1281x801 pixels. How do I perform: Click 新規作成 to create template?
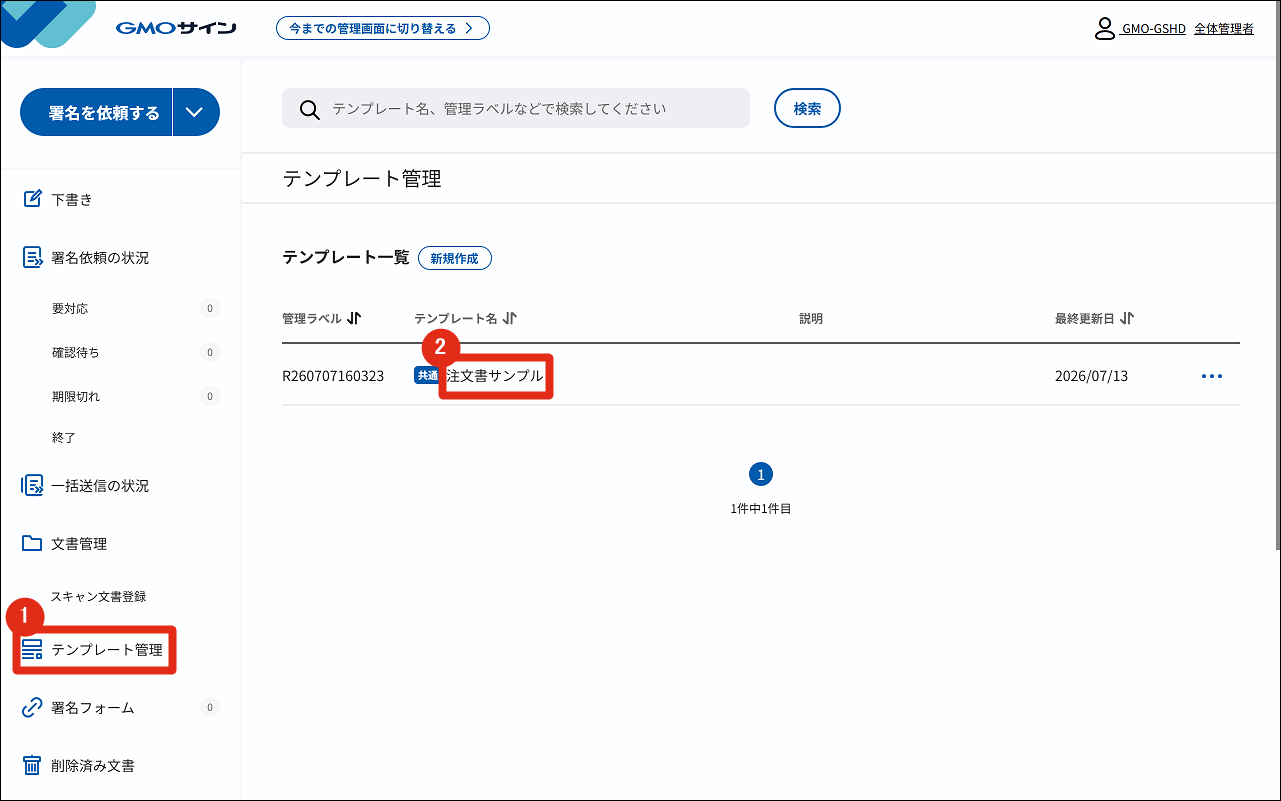click(455, 258)
